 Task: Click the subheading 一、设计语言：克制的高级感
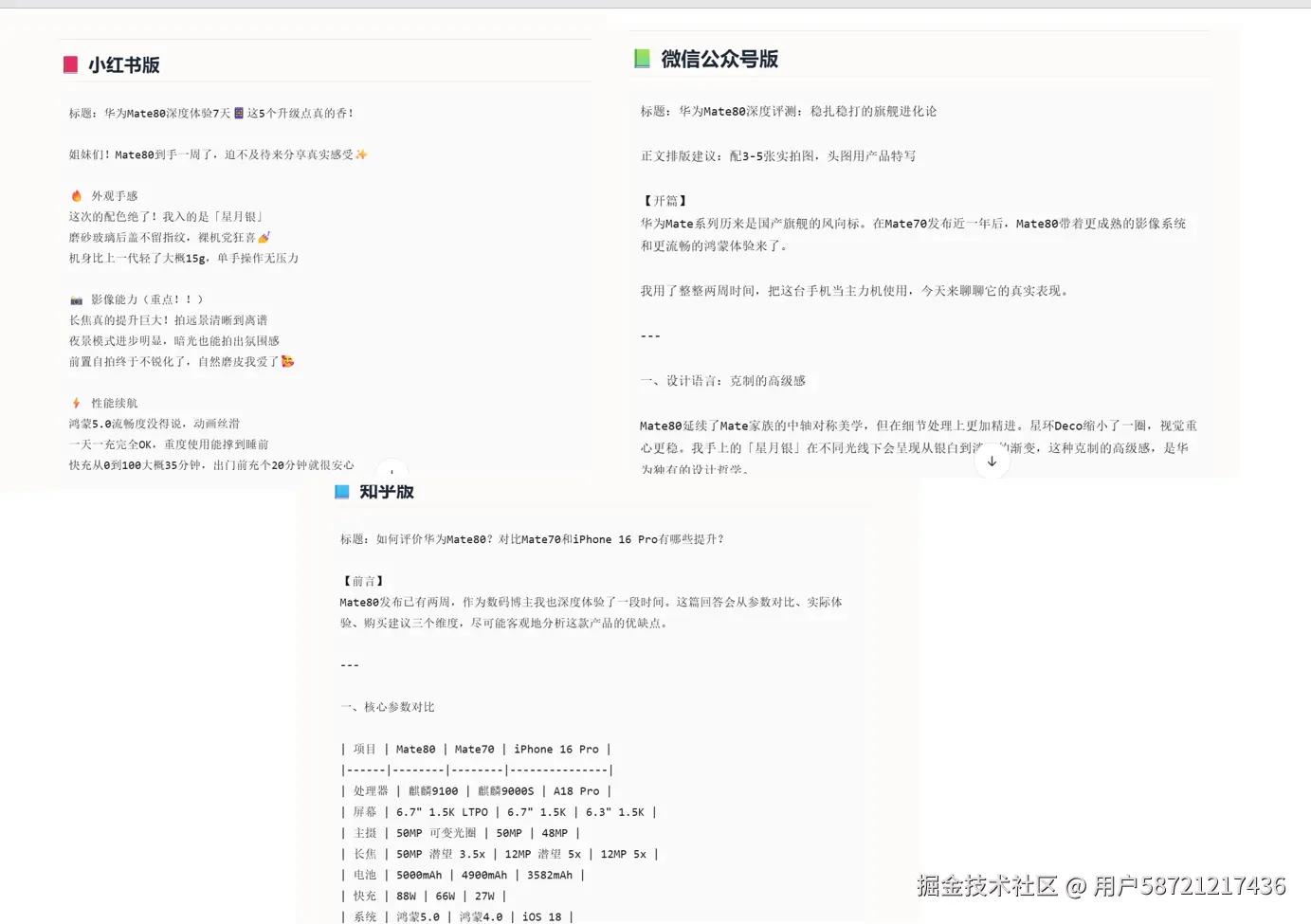click(723, 381)
